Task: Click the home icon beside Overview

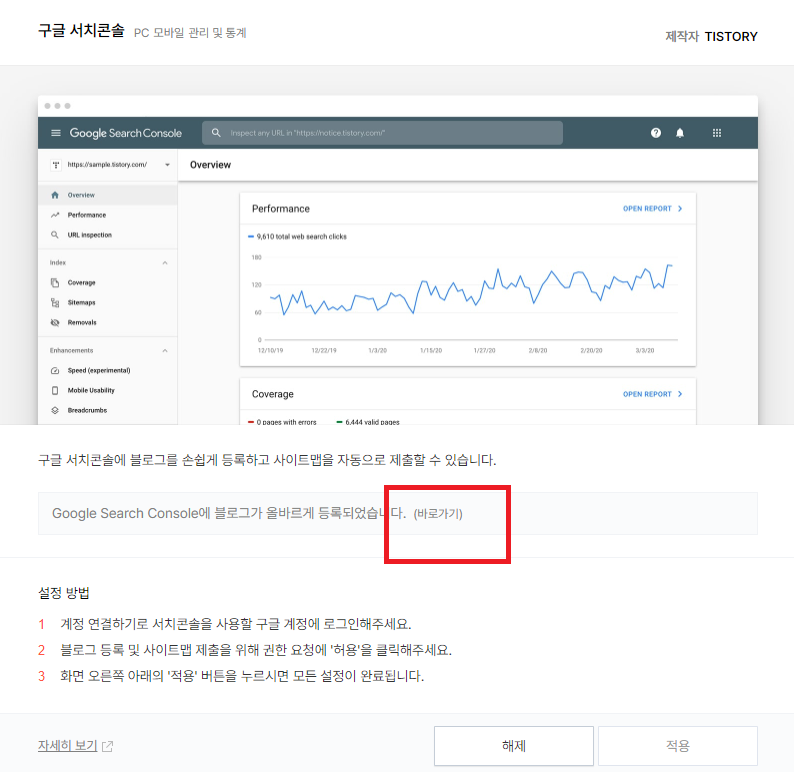Action: pyautogui.click(x=55, y=195)
